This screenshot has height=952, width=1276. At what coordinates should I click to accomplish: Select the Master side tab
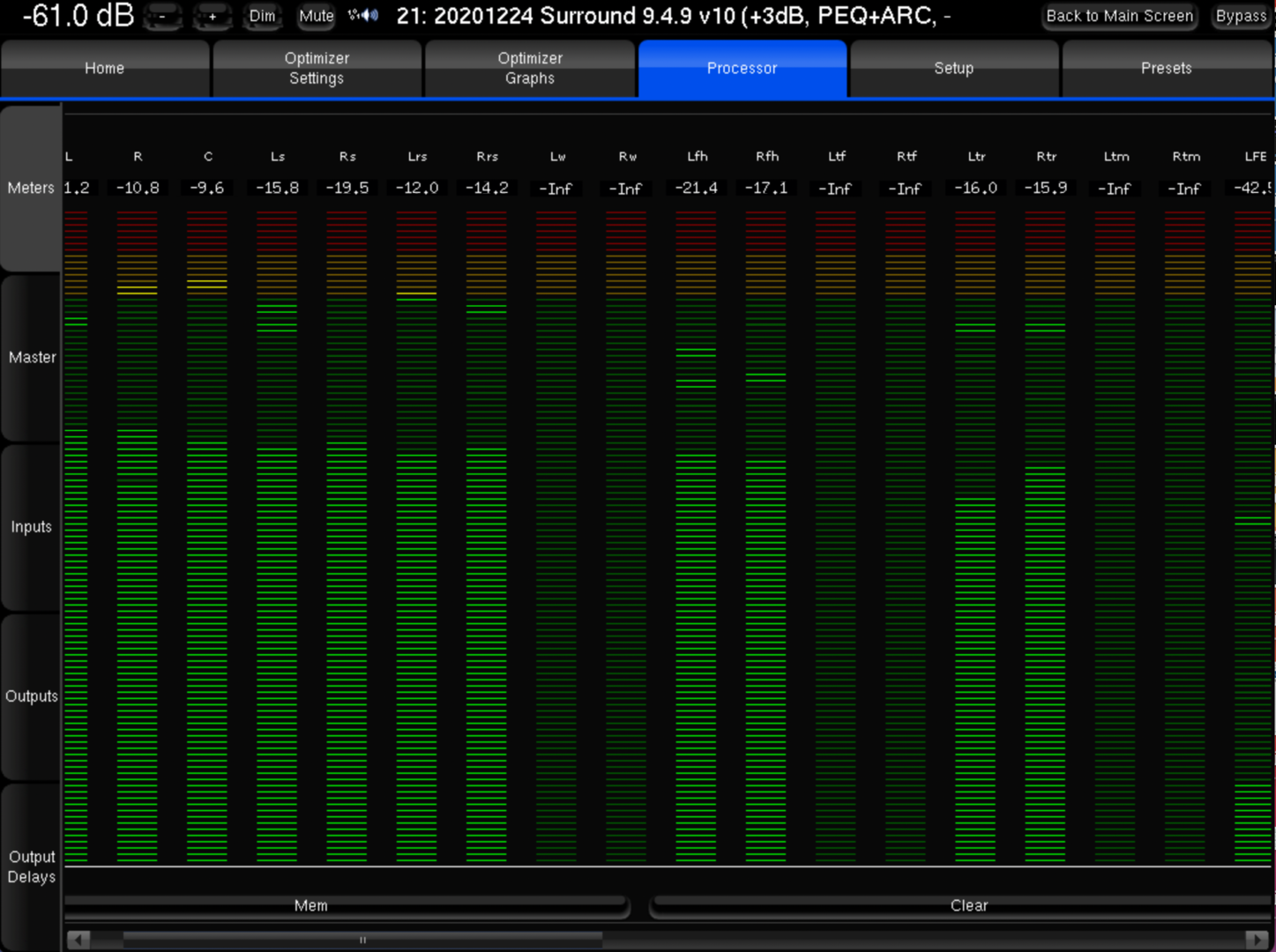point(31,357)
